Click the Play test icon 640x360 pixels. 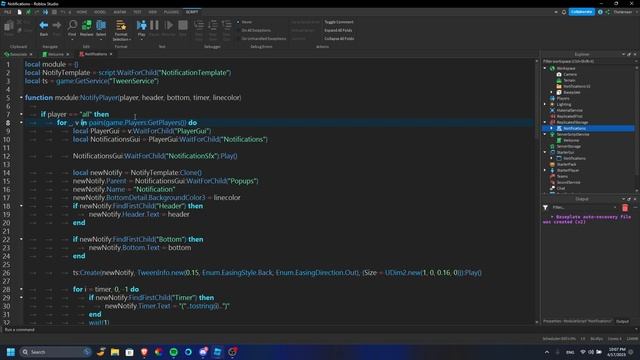(x=142, y=25)
